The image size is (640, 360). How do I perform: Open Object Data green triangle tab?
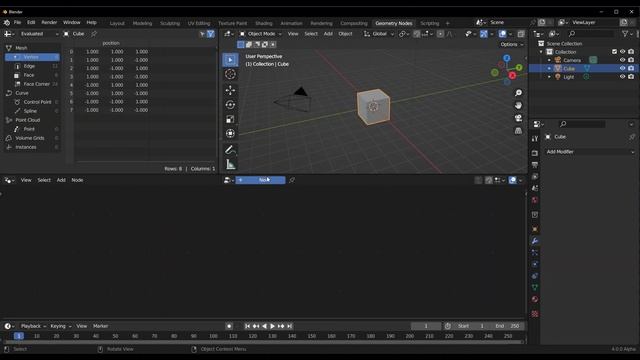pyautogui.click(x=535, y=287)
